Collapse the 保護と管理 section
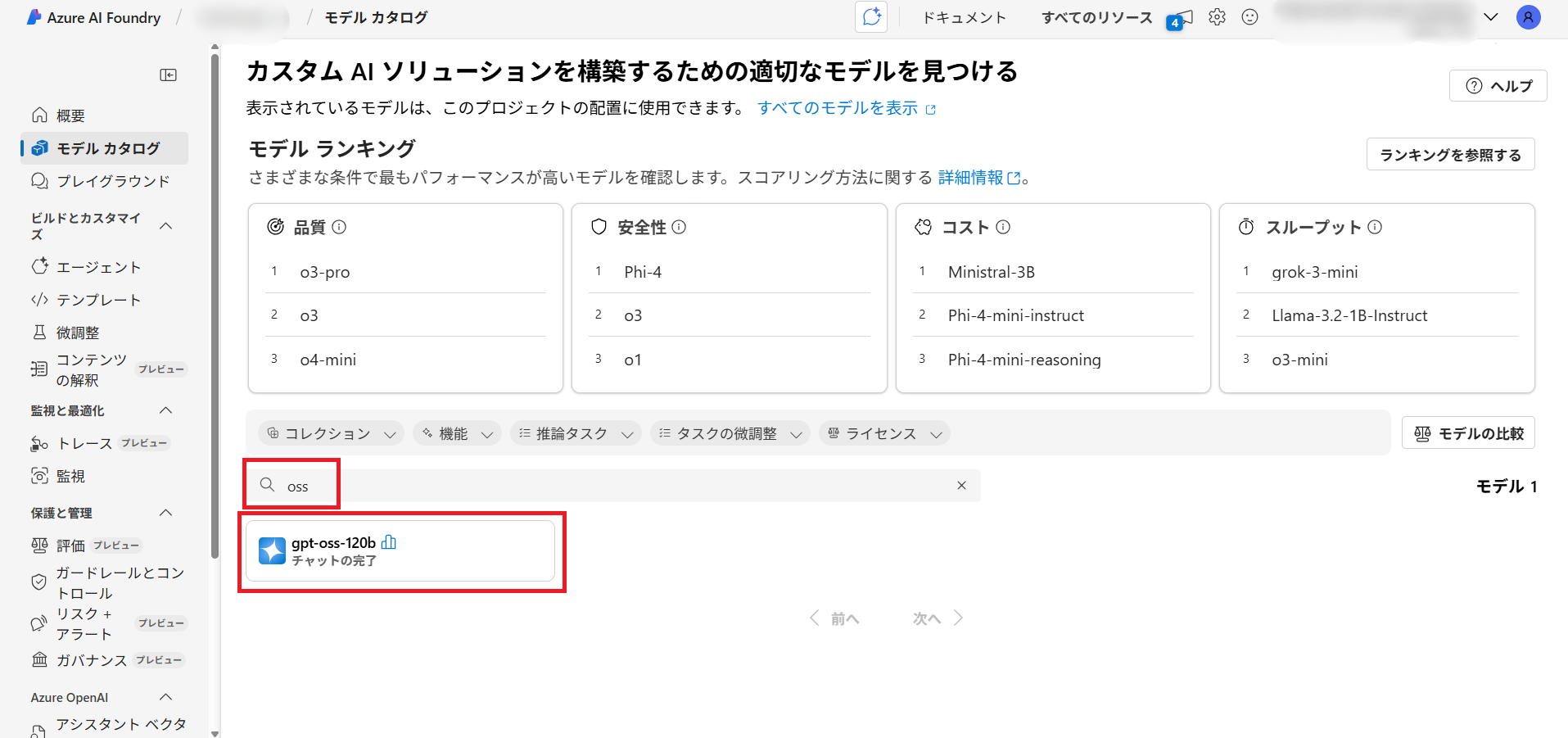The width and height of the screenshot is (1568, 738). [165, 513]
